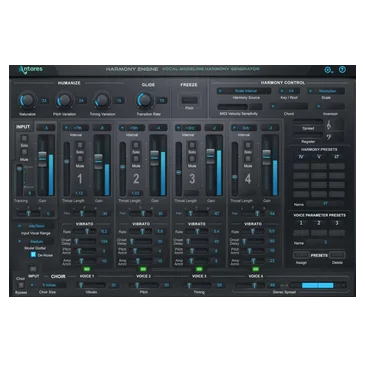365x365 pixels.
Task: Toggle the Freeze Pitch button
Action: click(x=189, y=100)
